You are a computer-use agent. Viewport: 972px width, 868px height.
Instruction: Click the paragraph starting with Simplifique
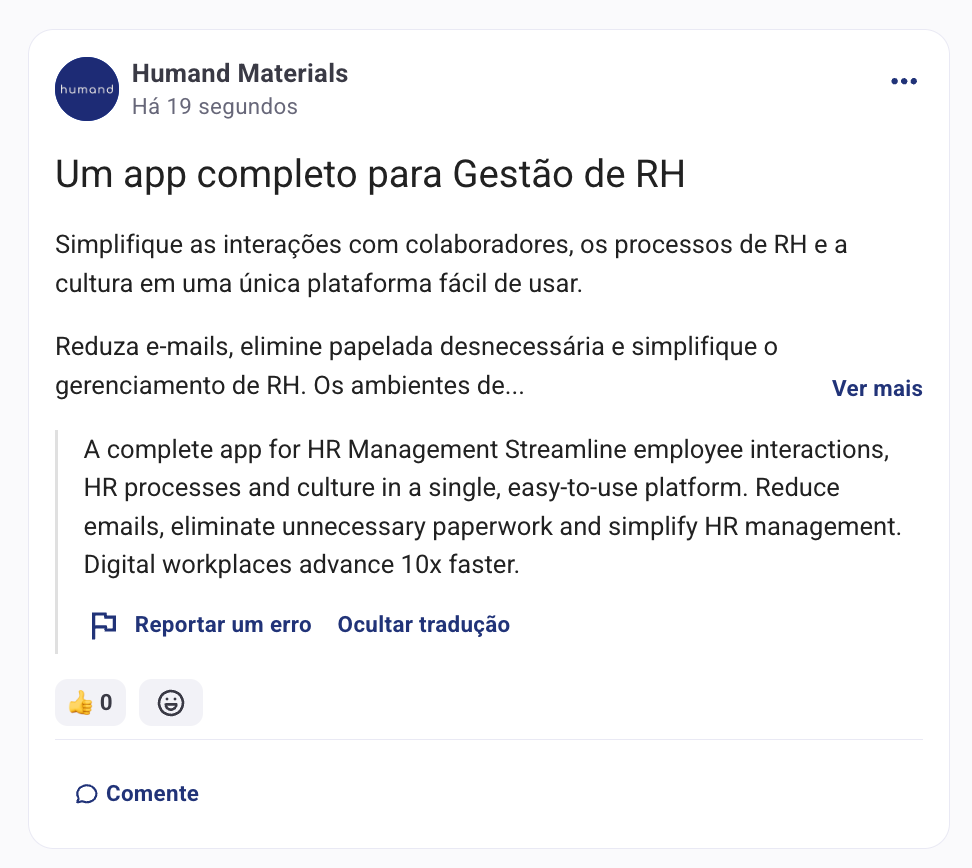pos(450,263)
